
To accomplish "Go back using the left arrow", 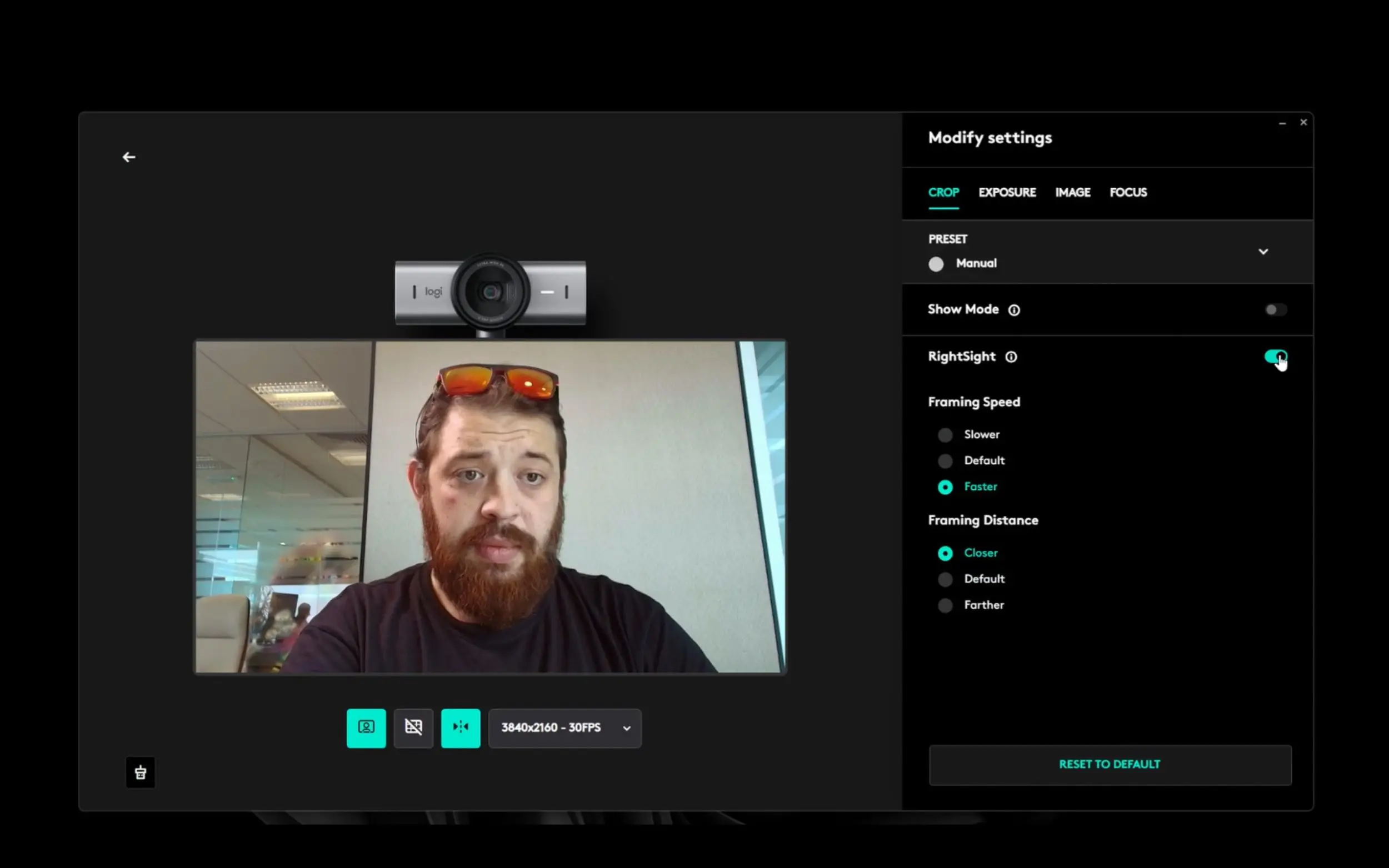I will click(x=129, y=157).
